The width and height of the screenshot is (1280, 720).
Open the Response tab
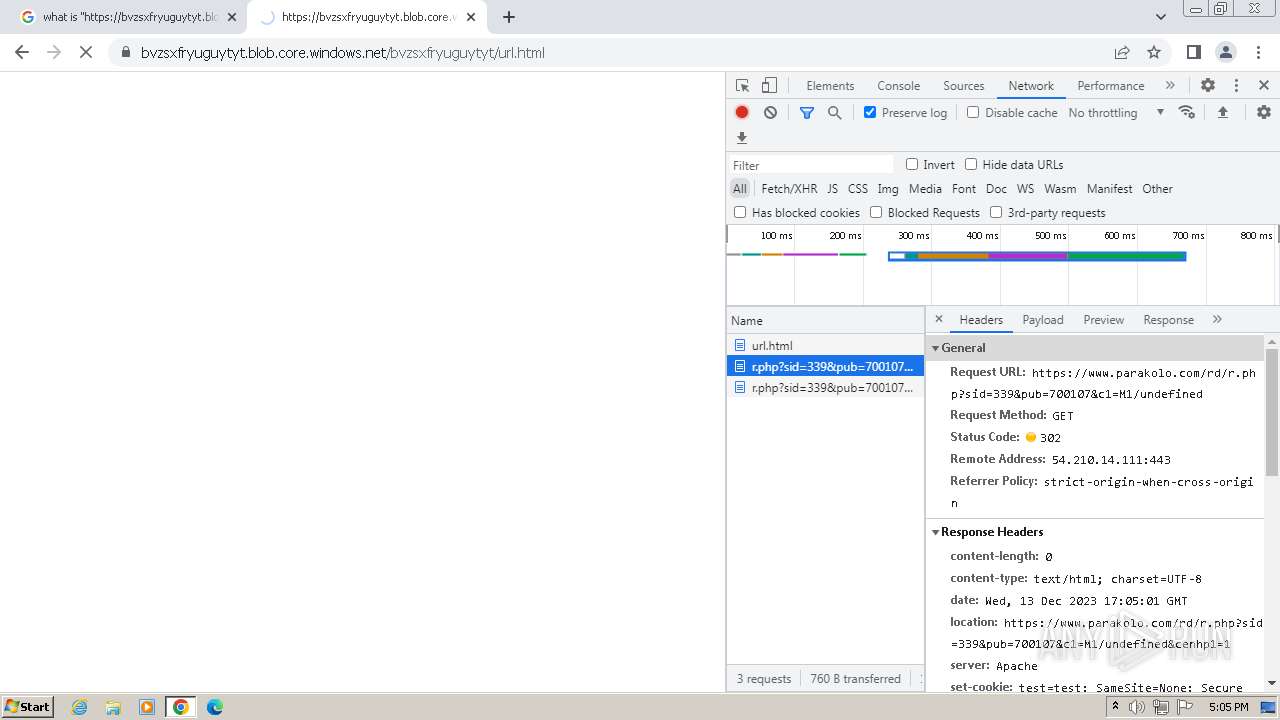pyautogui.click(x=1168, y=320)
